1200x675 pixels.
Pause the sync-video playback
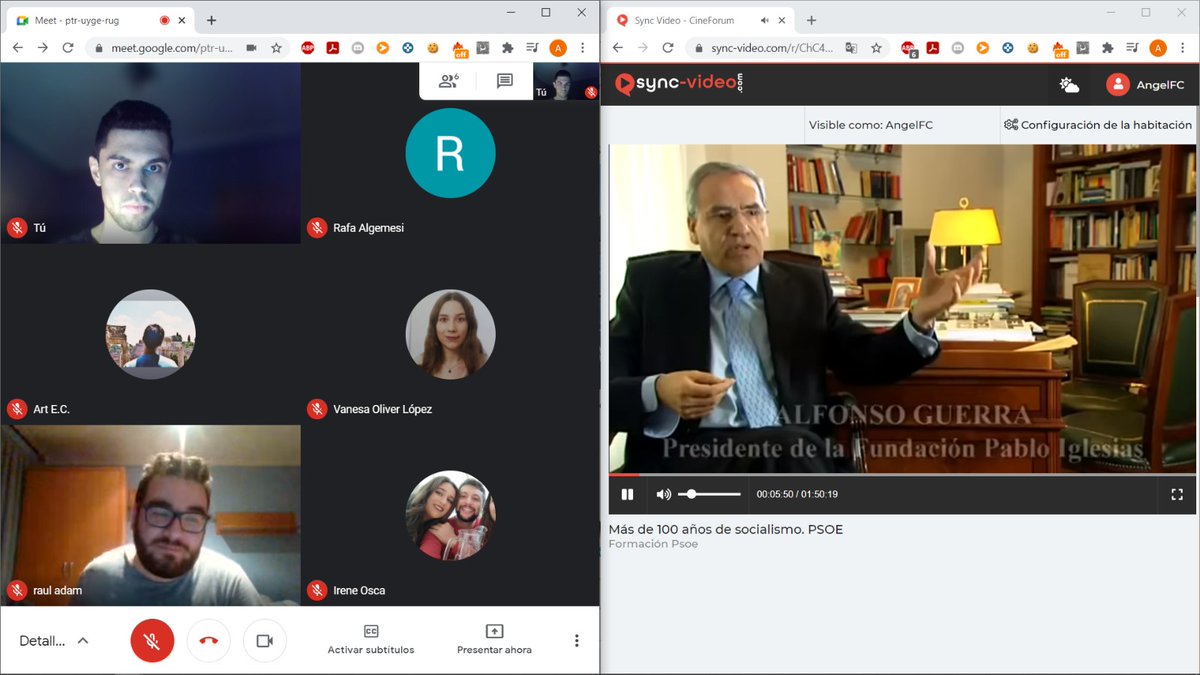(627, 494)
